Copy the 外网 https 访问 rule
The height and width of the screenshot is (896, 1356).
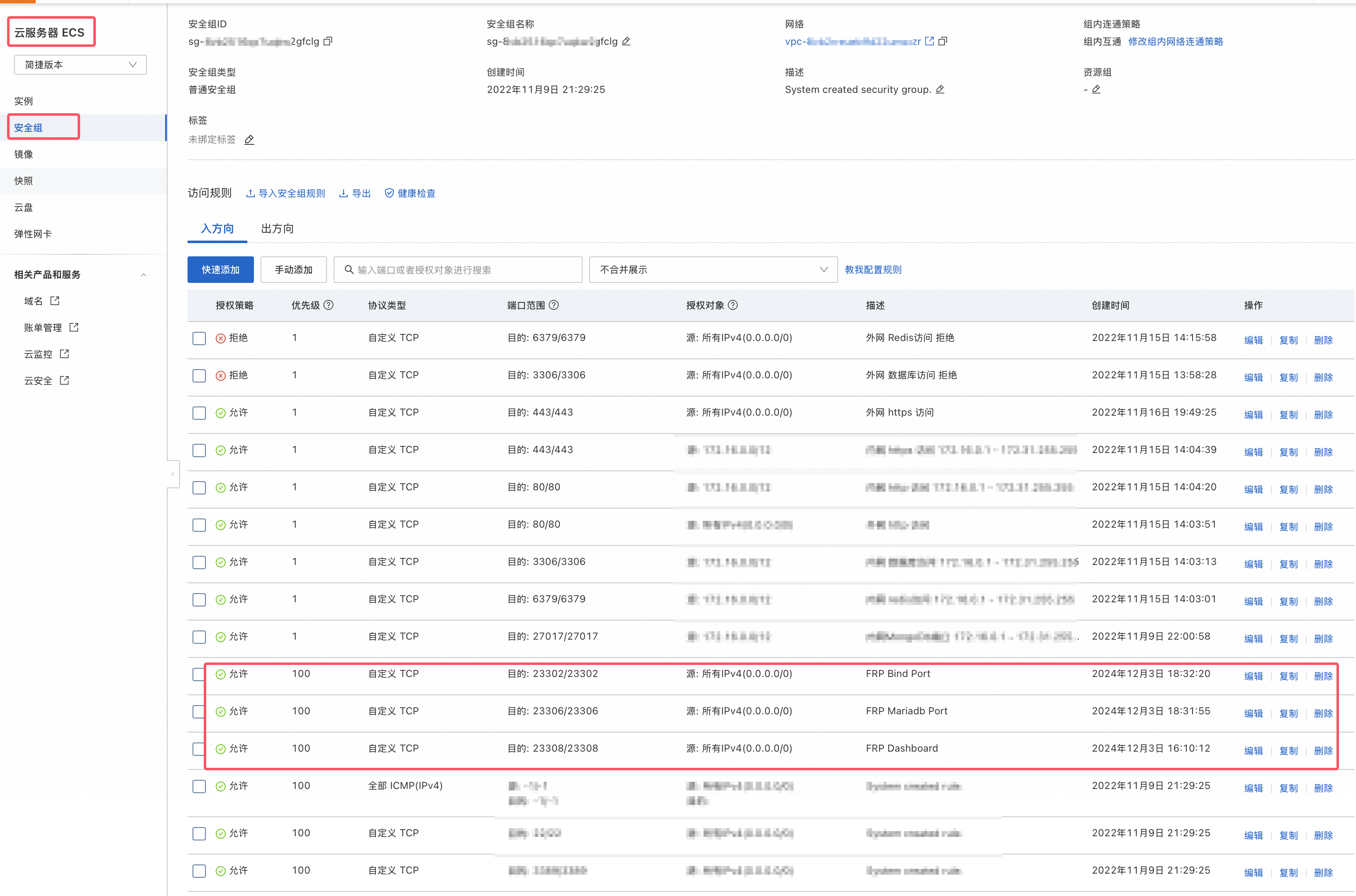(x=1288, y=415)
